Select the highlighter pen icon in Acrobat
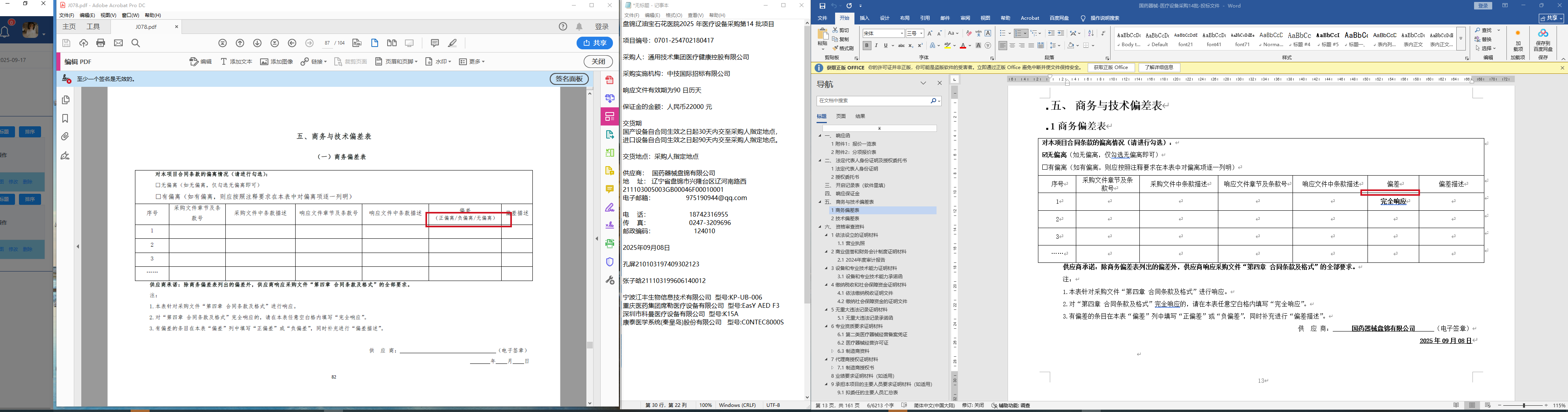This screenshot has width=1568, height=412. point(452,43)
